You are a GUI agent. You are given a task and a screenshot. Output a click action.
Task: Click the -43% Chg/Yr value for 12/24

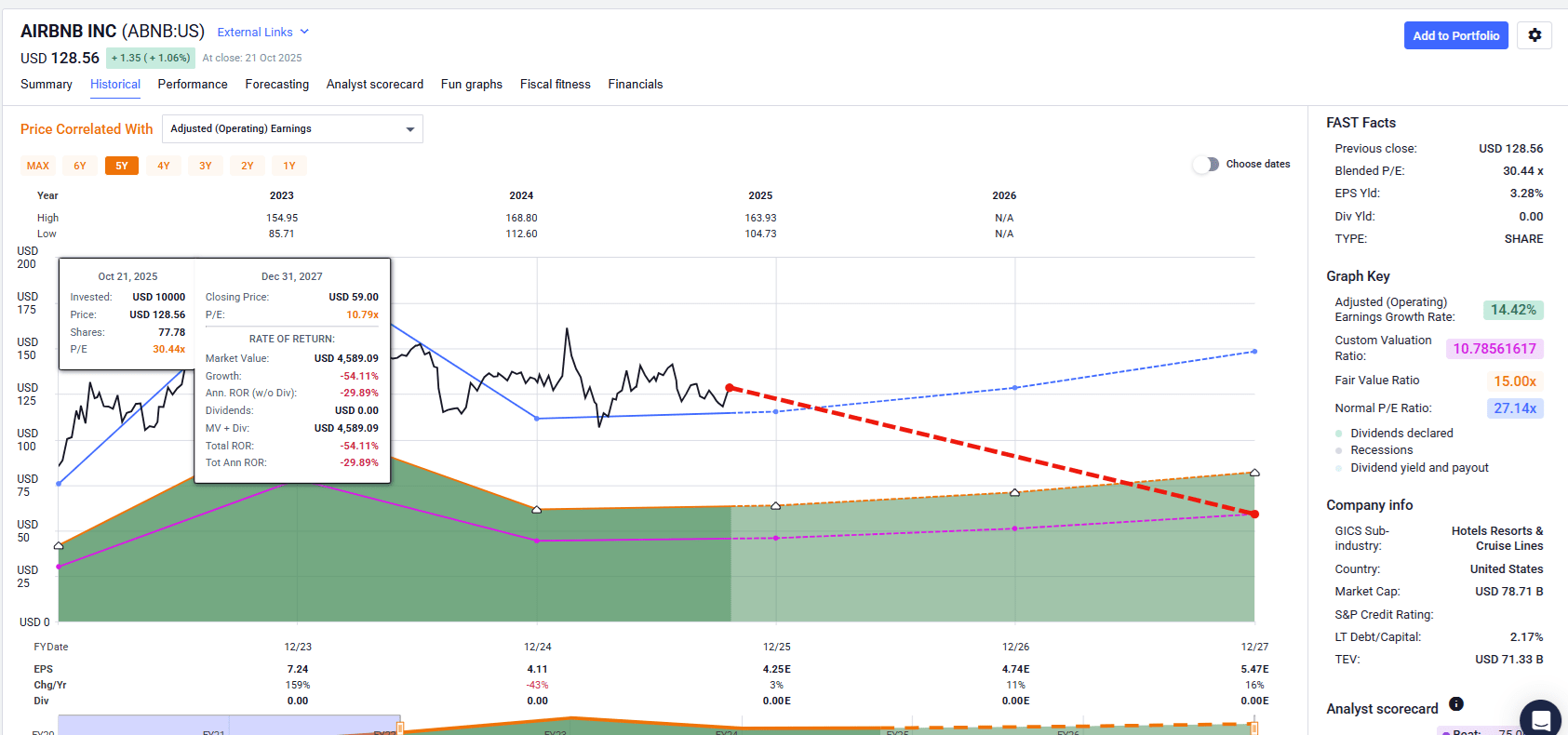537,685
